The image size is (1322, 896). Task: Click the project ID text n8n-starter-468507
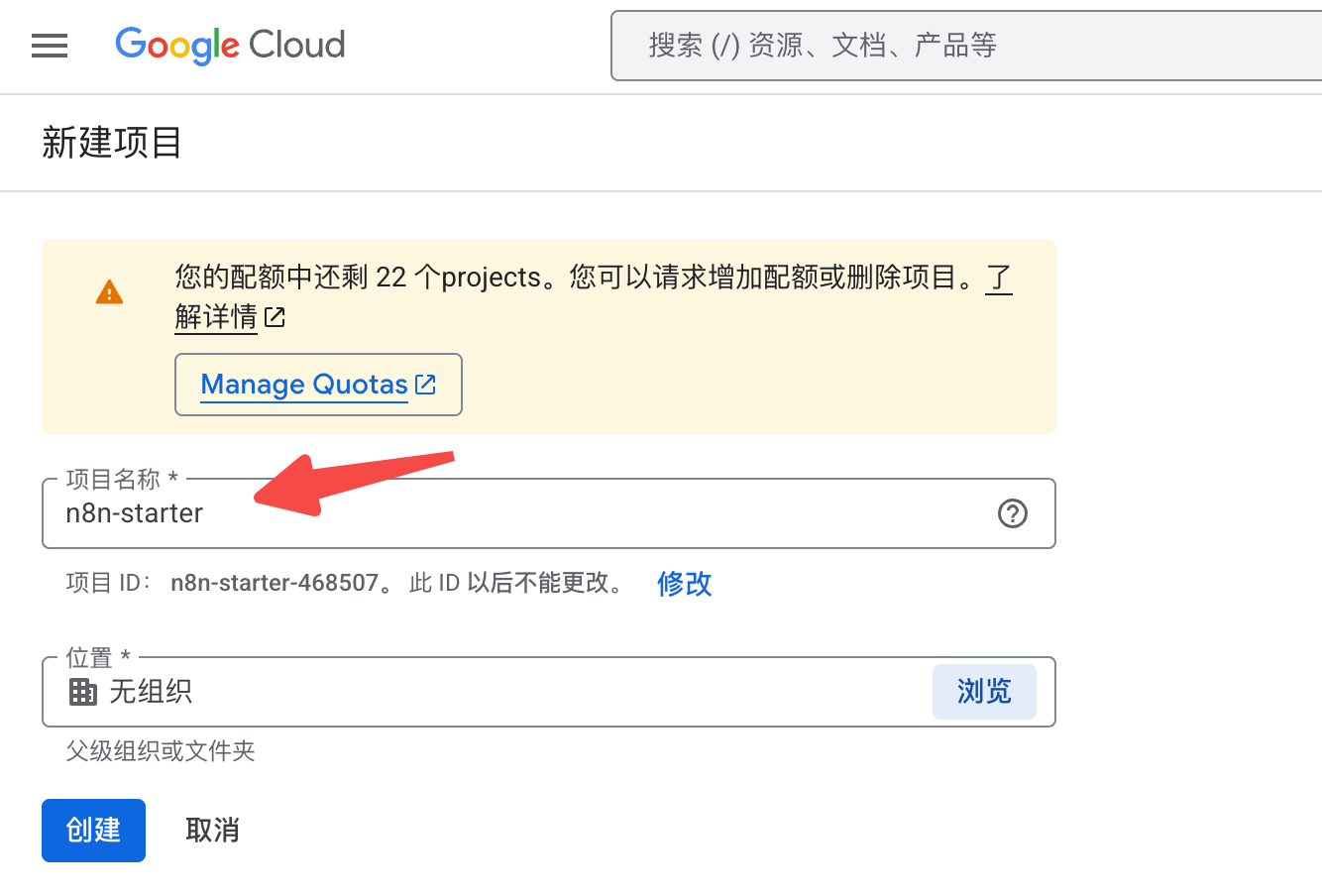[275, 583]
